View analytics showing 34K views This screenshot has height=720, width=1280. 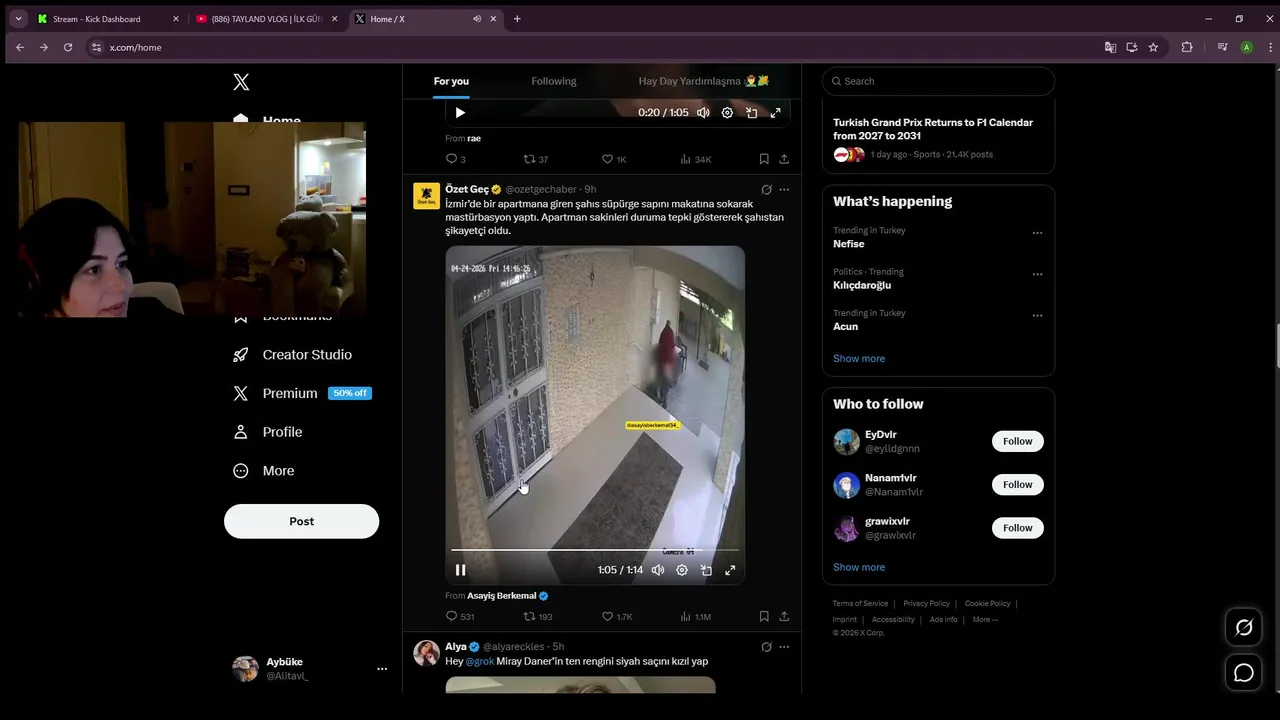(x=696, y=159)
